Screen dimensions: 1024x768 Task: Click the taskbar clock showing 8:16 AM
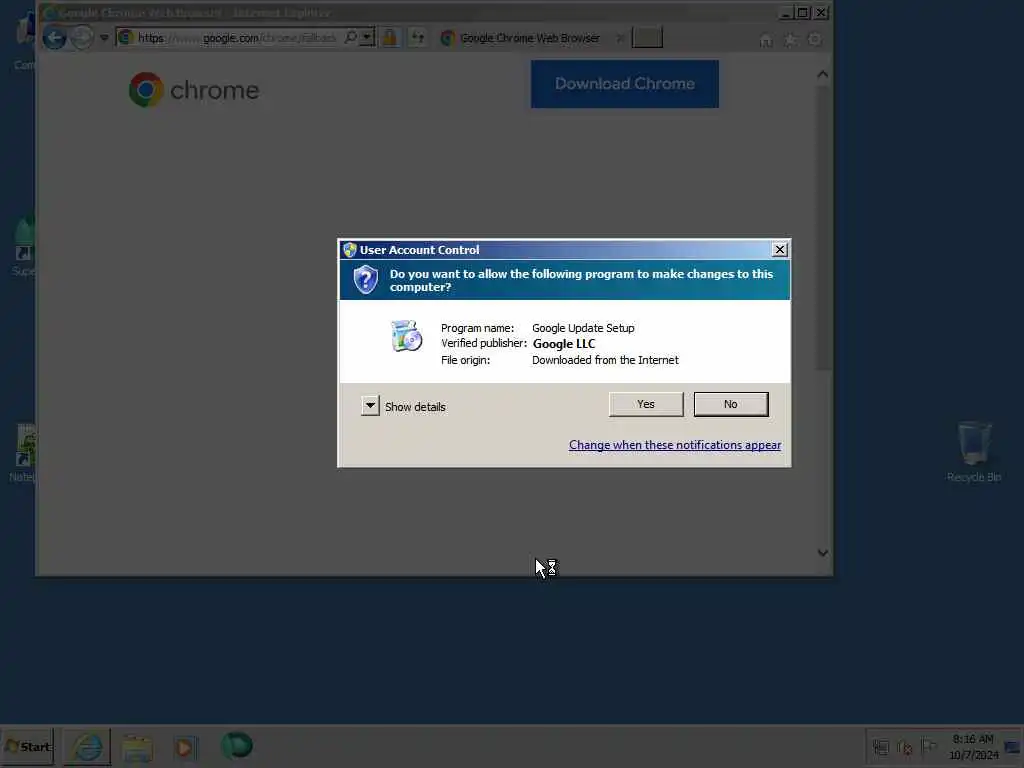coord(974,746)
